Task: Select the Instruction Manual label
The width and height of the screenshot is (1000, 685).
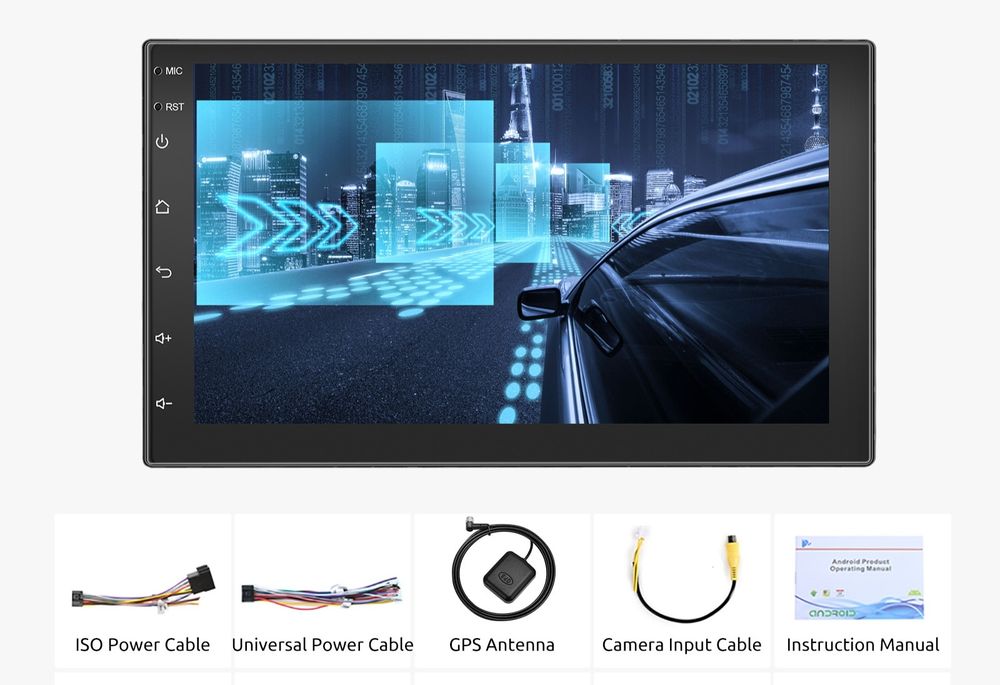Action: [x=862, y=645]
